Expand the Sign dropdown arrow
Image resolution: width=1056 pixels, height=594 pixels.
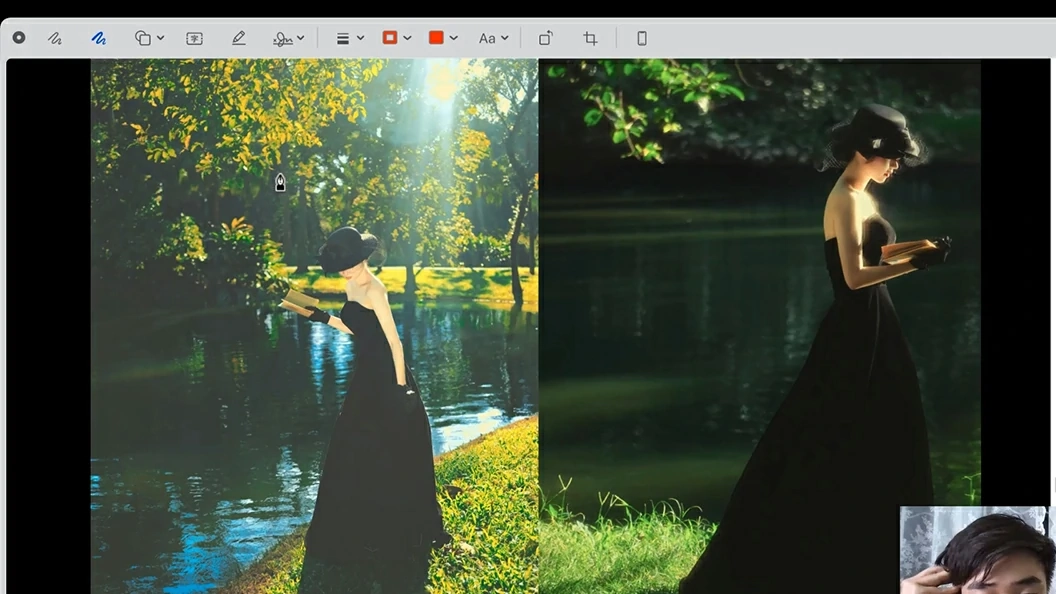point(300,38)
